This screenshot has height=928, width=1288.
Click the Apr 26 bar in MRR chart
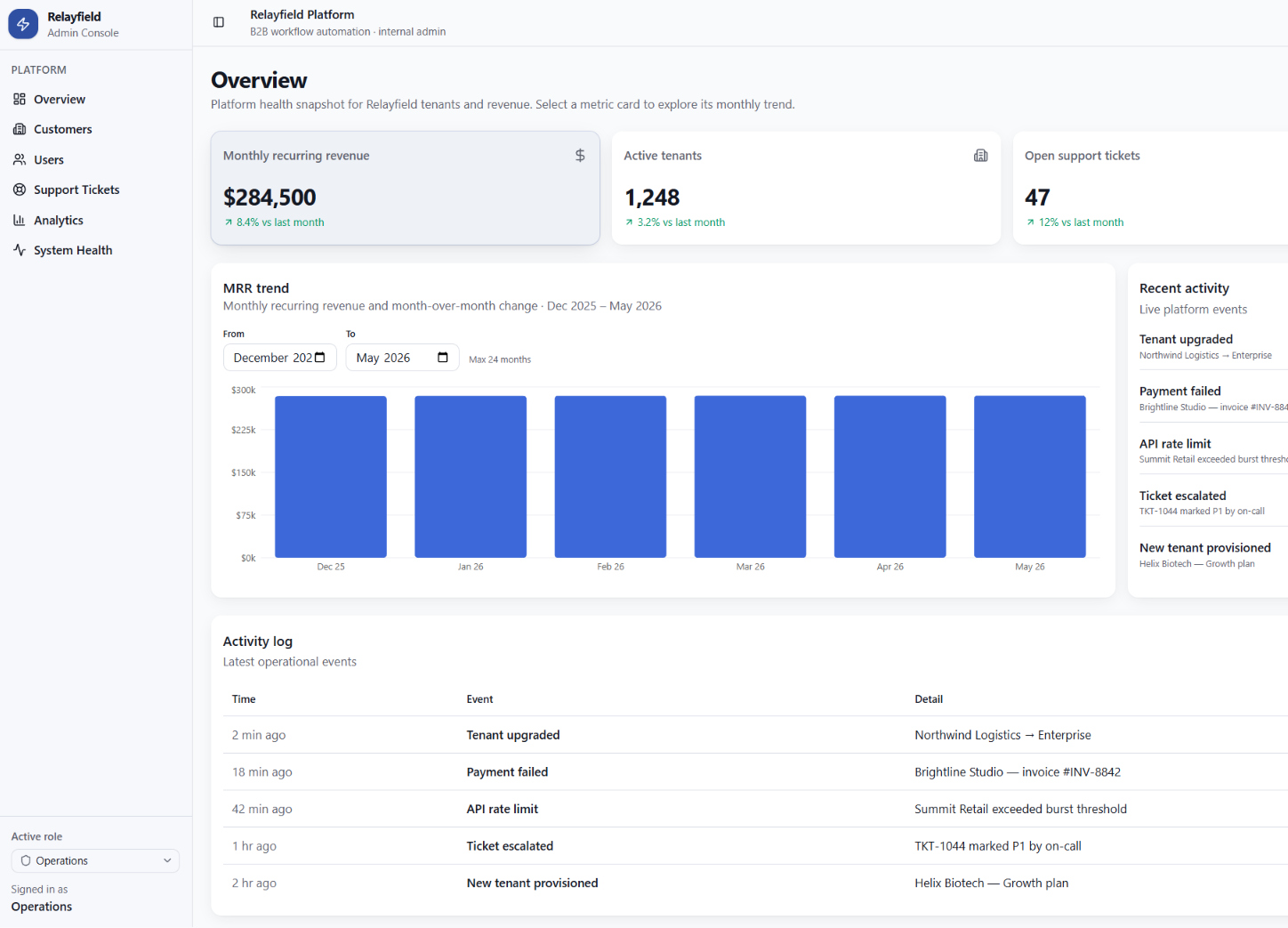click(x=890, y=476)
